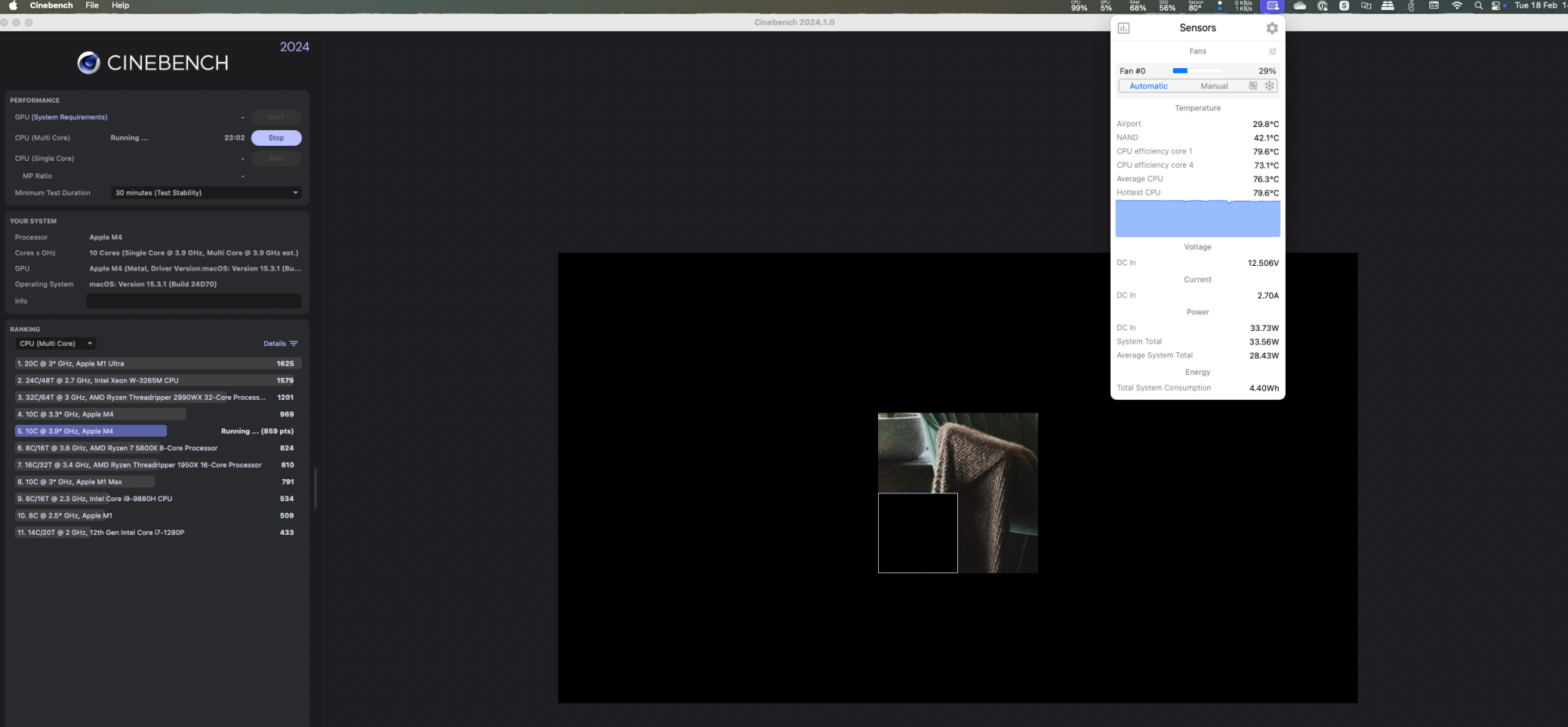Click the Details filter lines icon

[x=294, y=344]
